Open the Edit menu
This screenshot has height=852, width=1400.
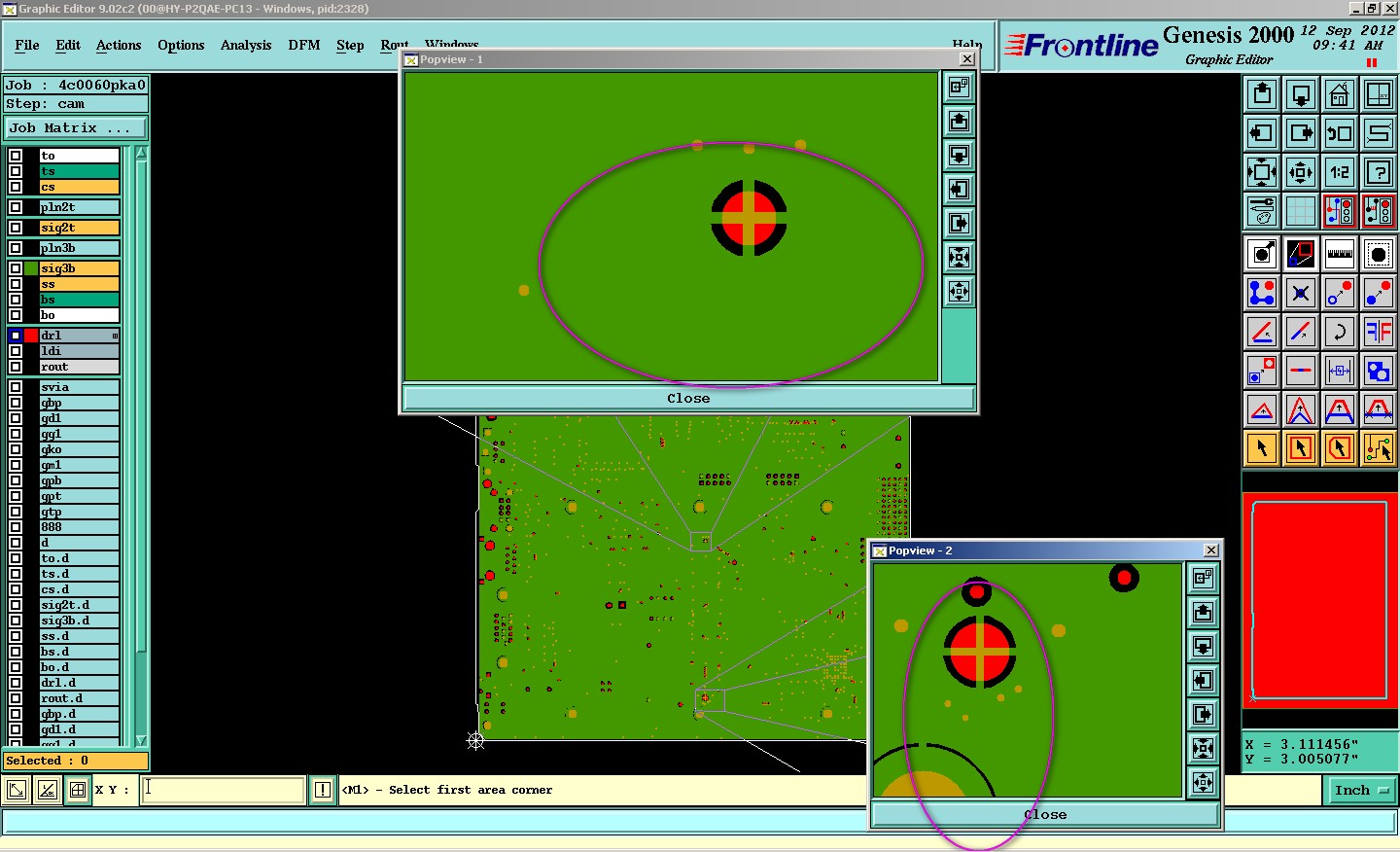[x=68, y=45]
